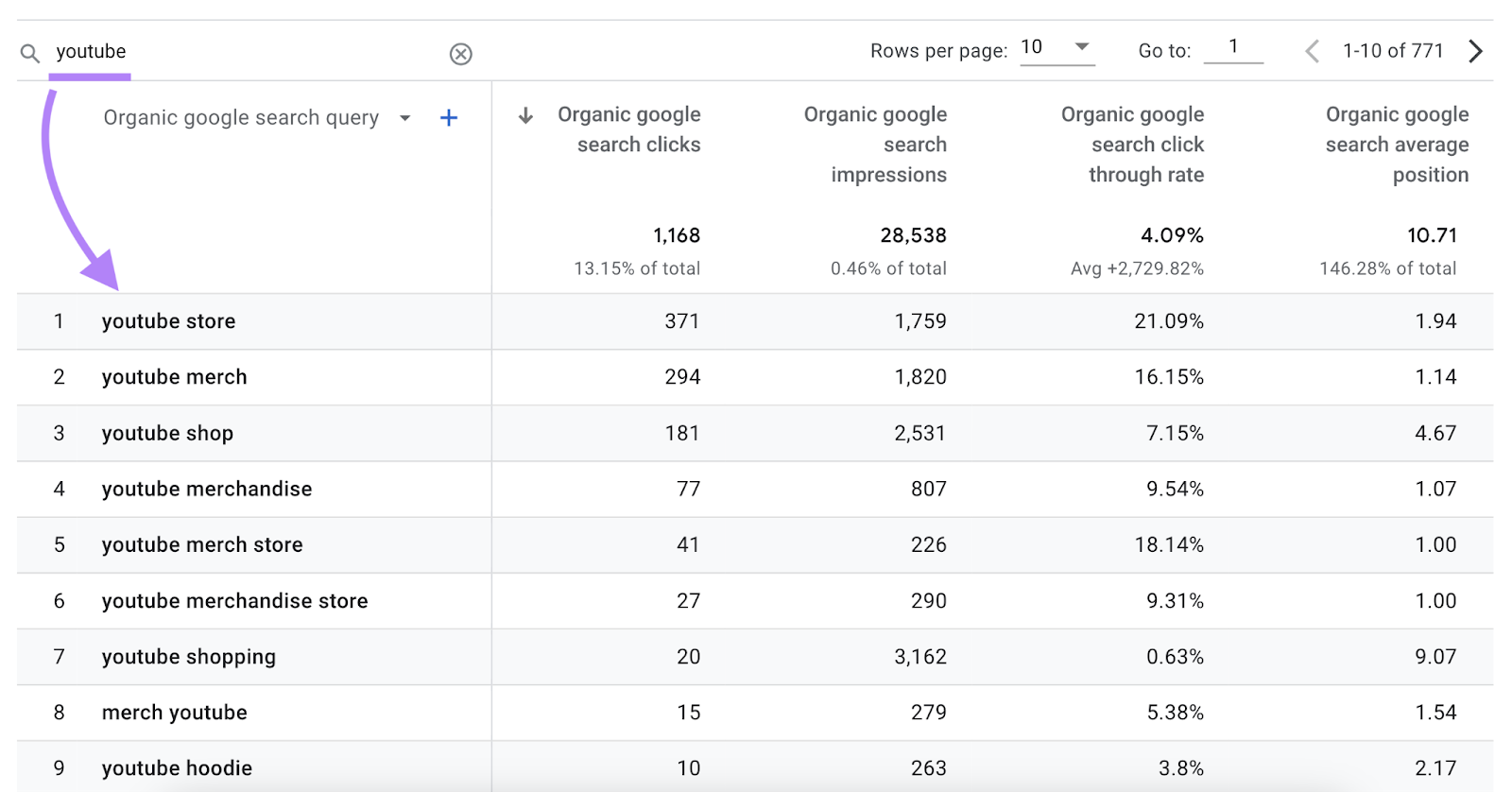Click the 290 impressions cell

click(928, 600)
